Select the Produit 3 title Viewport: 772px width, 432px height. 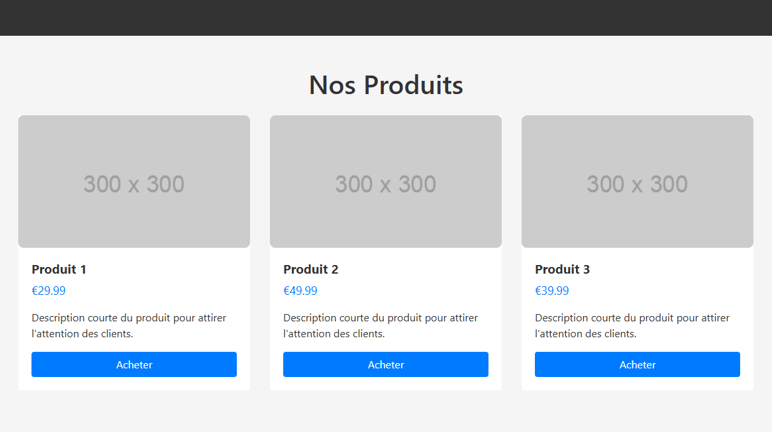click(x=562, y=269)
